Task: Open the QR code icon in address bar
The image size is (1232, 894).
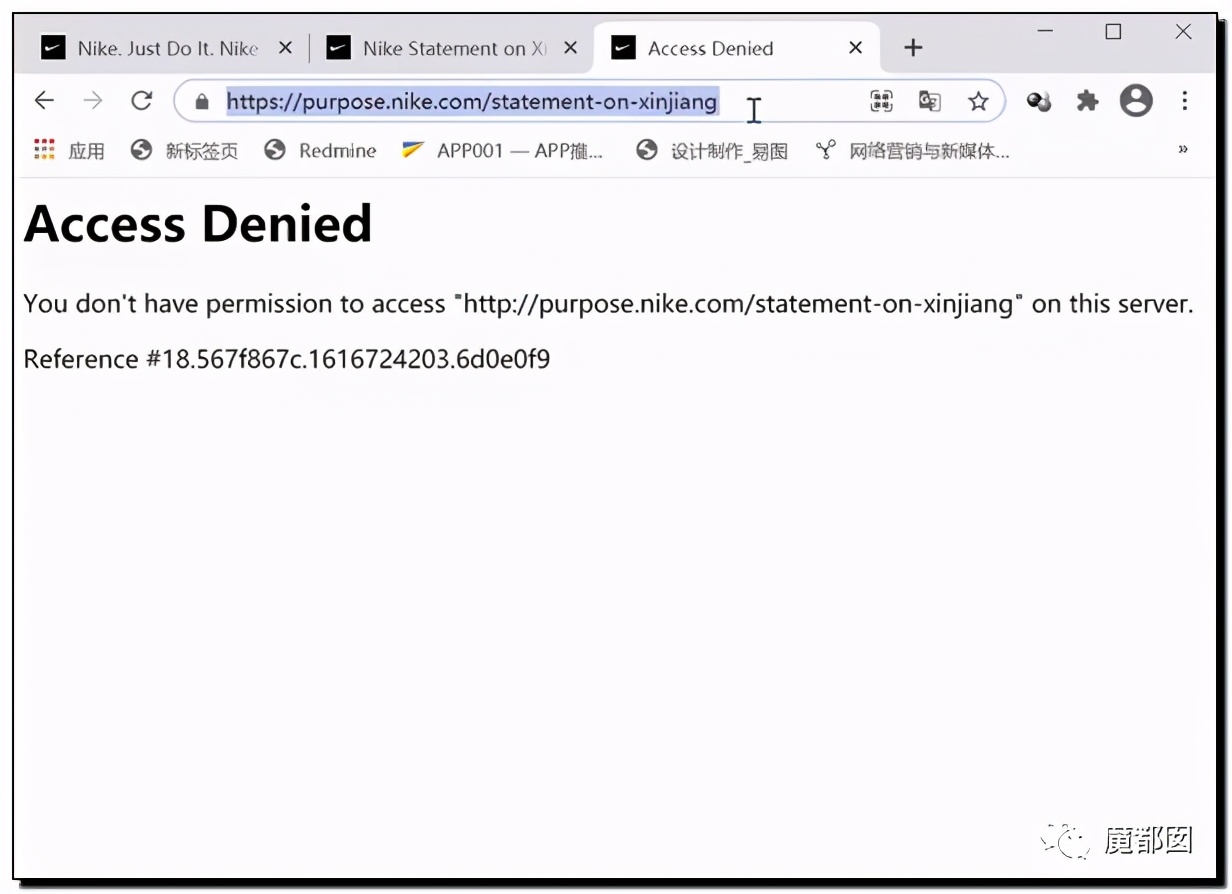Action: click(x=881, y=101)
